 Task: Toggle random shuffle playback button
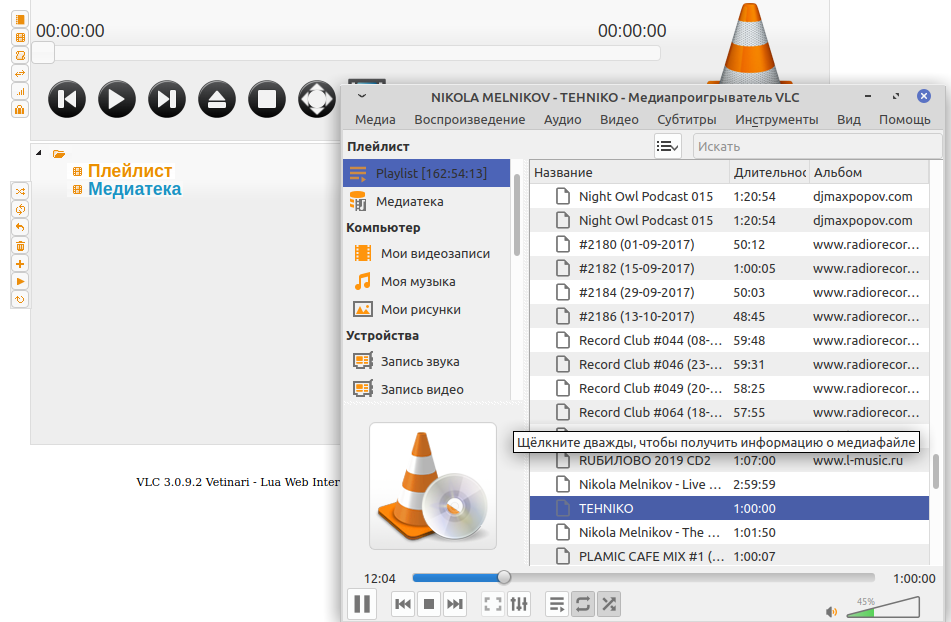(x=608, y=603)
